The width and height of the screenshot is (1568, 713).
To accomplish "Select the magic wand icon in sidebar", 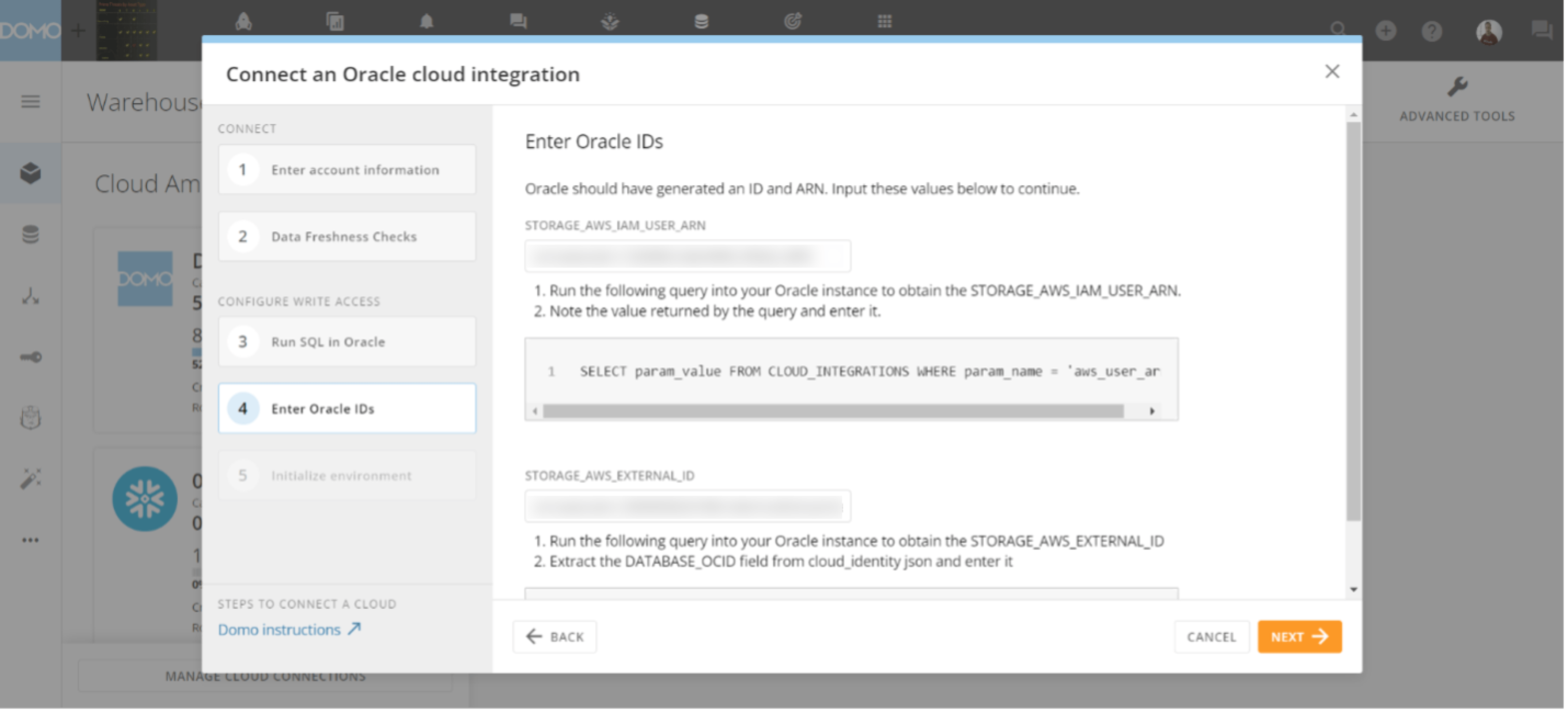I will (x=30, y=479).
